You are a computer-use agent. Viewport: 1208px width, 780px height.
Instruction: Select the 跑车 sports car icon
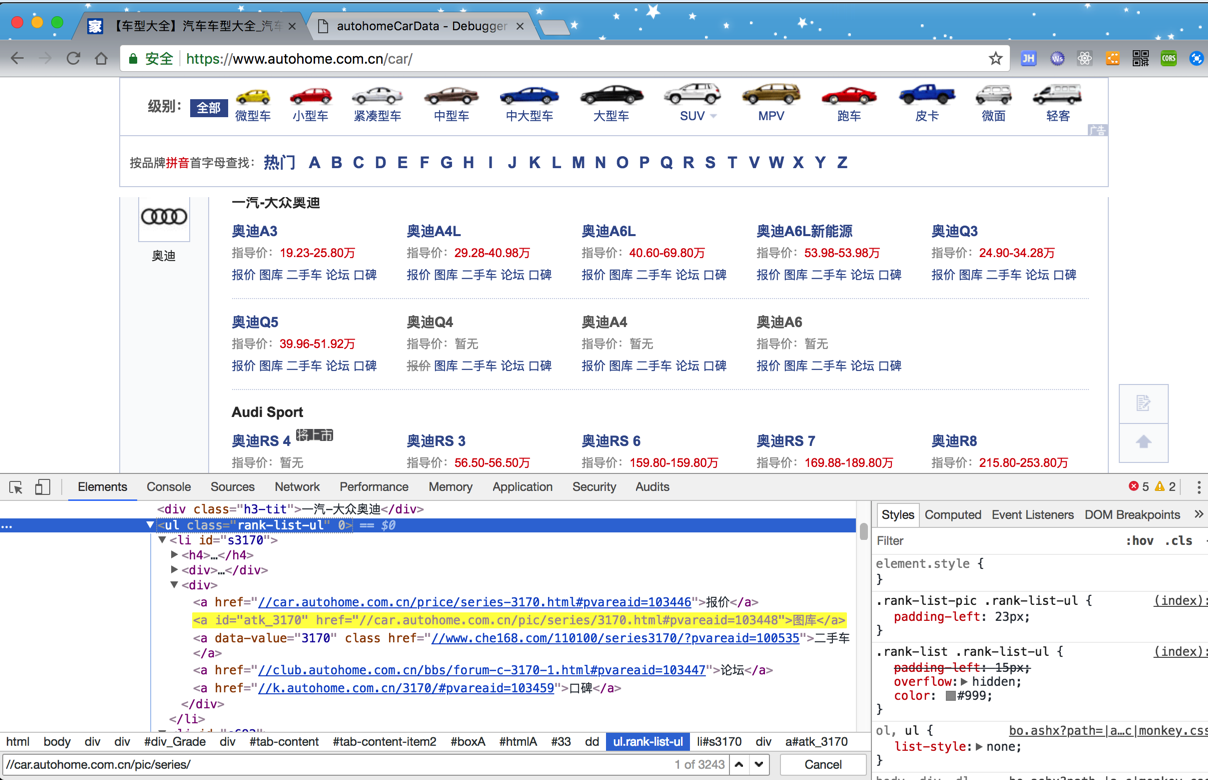(849, 97)
